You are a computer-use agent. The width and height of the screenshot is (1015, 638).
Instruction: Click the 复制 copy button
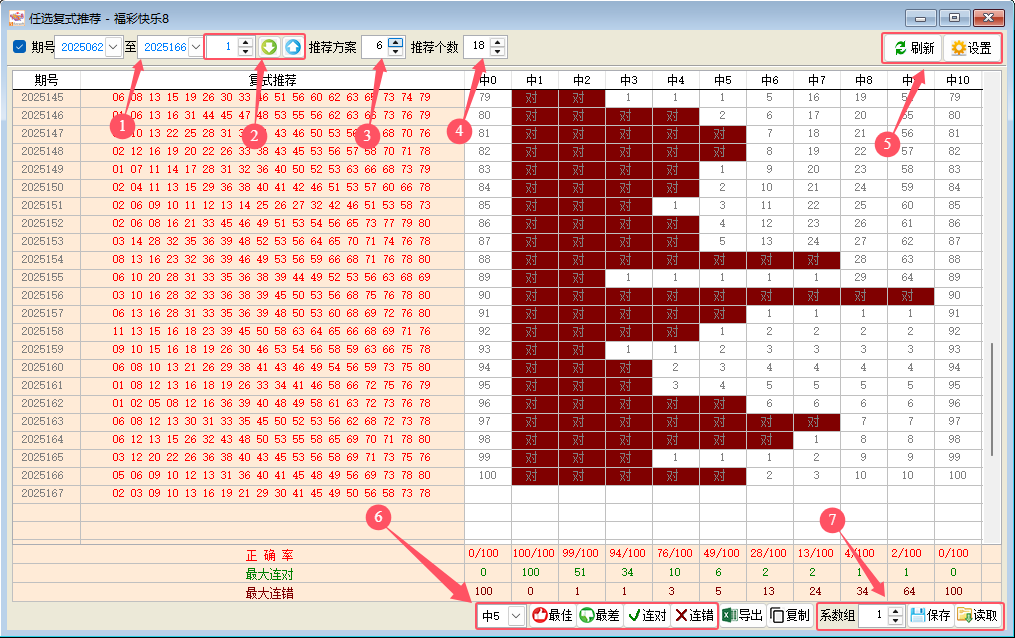[790, 616]
